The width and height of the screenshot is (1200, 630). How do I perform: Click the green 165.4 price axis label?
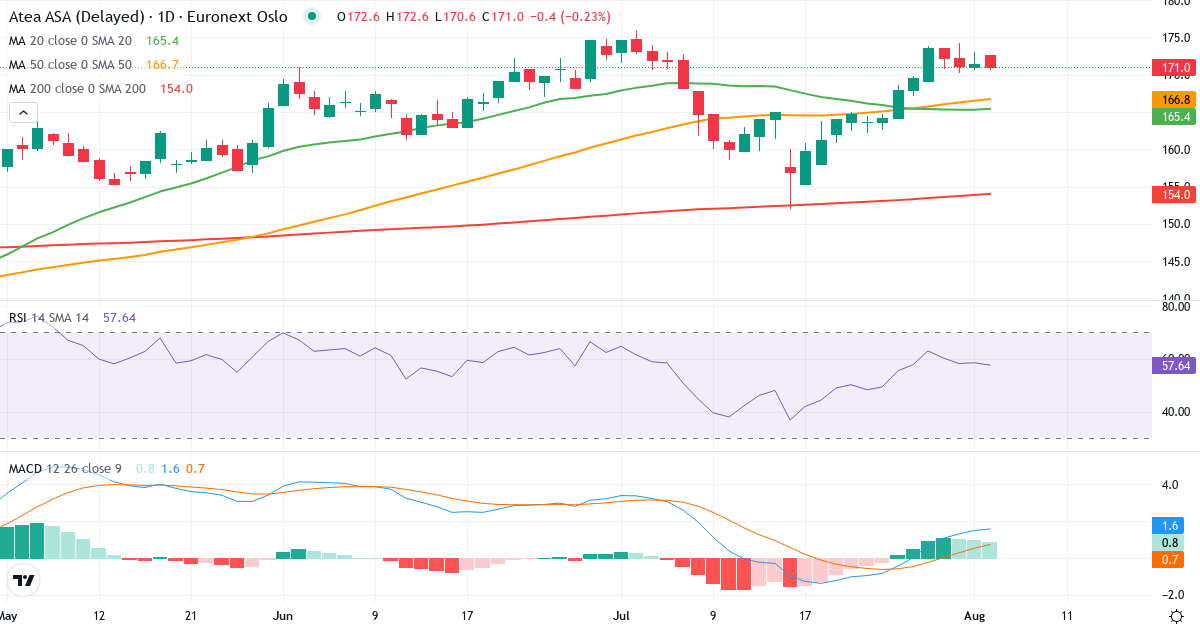coord(1176,117)
